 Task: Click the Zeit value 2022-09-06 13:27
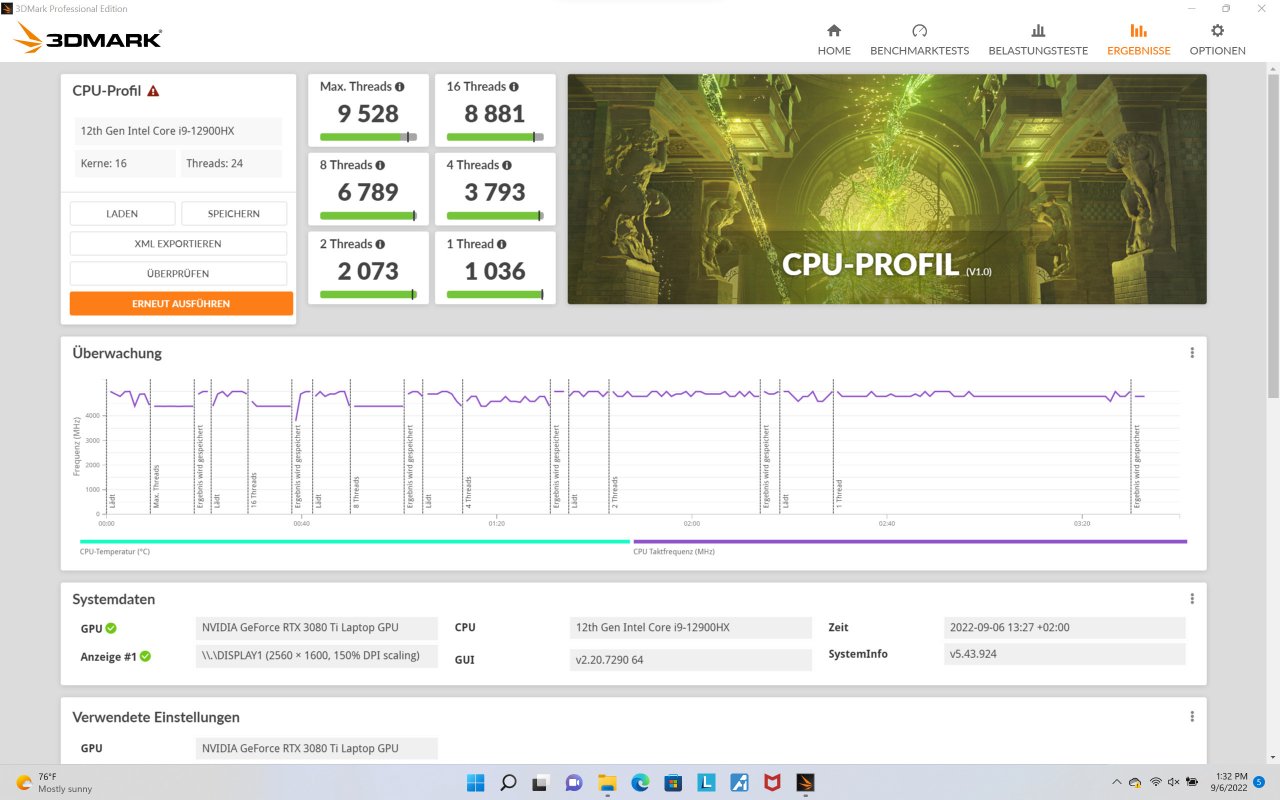[1065, 628]
